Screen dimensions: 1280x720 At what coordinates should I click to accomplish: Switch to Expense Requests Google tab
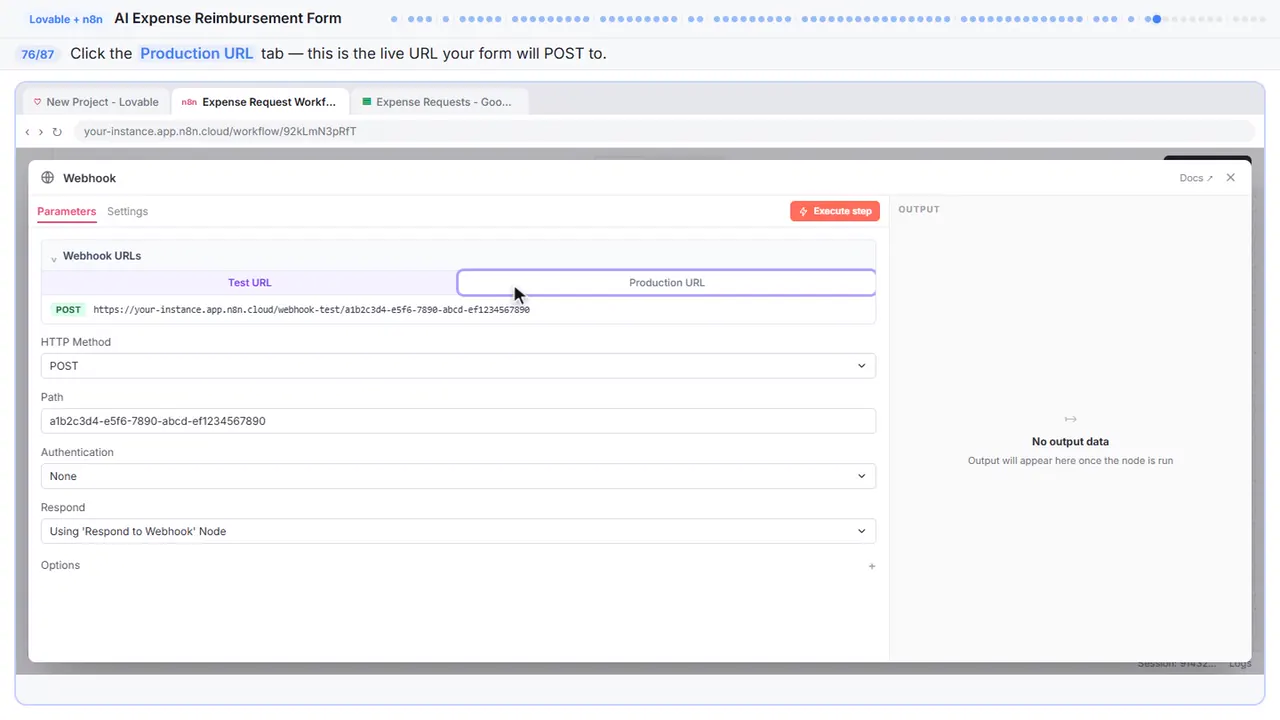440,102
